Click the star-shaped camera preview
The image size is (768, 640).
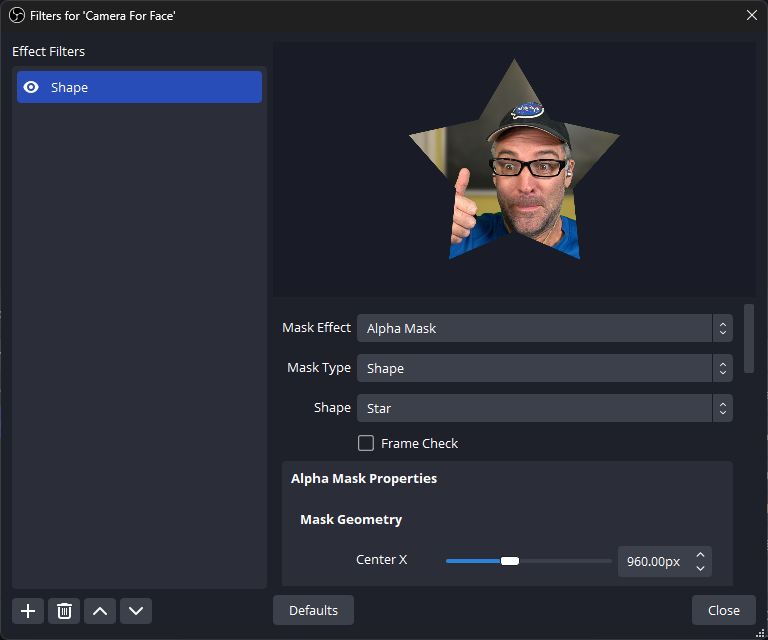(x=514, y=170)
